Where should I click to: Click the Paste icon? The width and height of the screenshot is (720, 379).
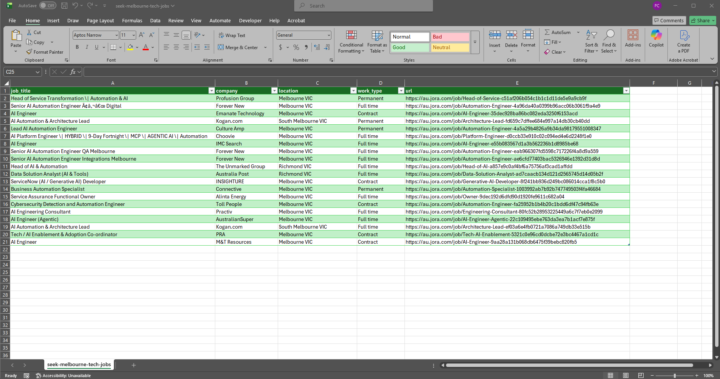click(x=16, y=36)
